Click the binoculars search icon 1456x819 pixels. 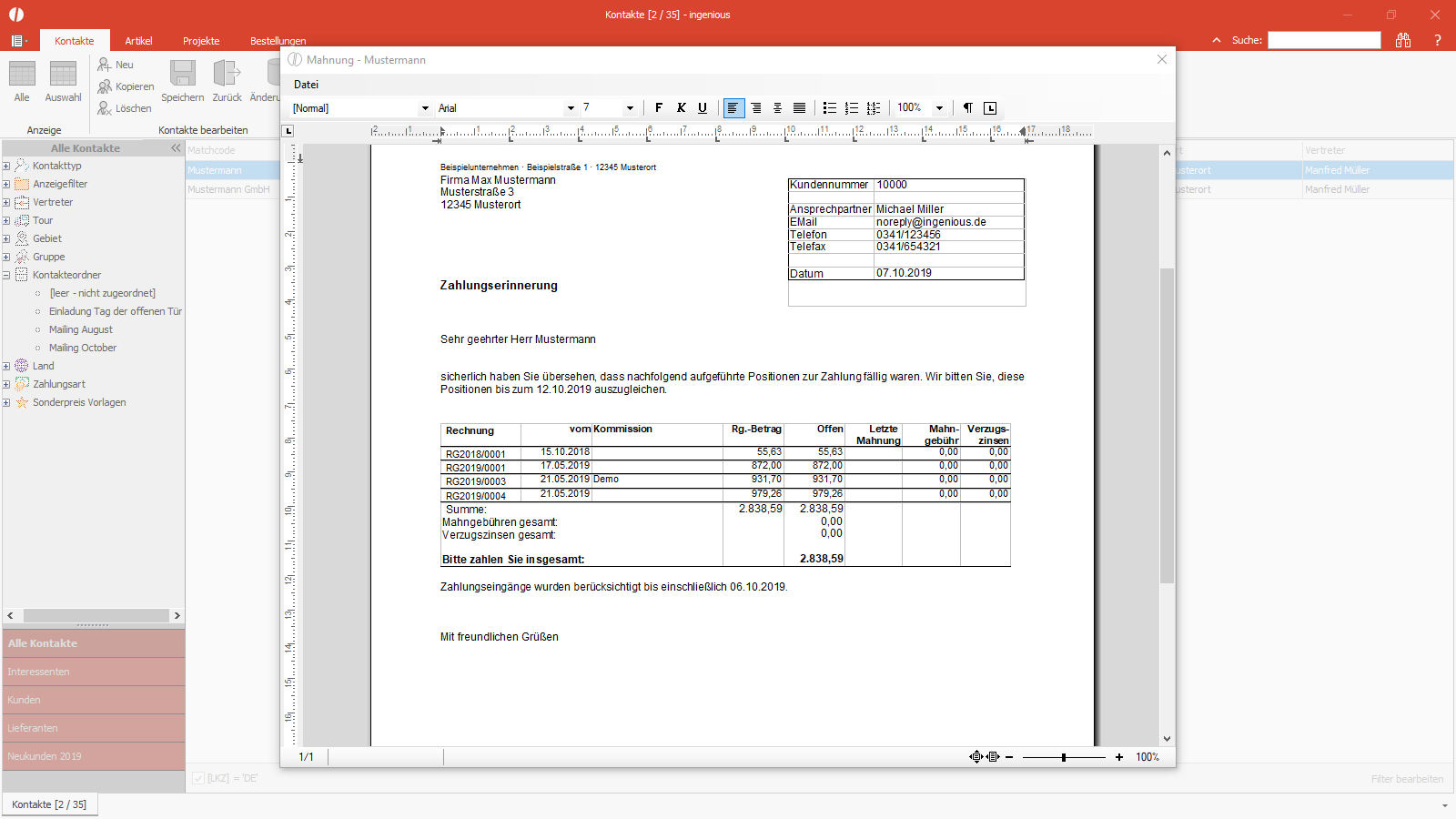1403,40
